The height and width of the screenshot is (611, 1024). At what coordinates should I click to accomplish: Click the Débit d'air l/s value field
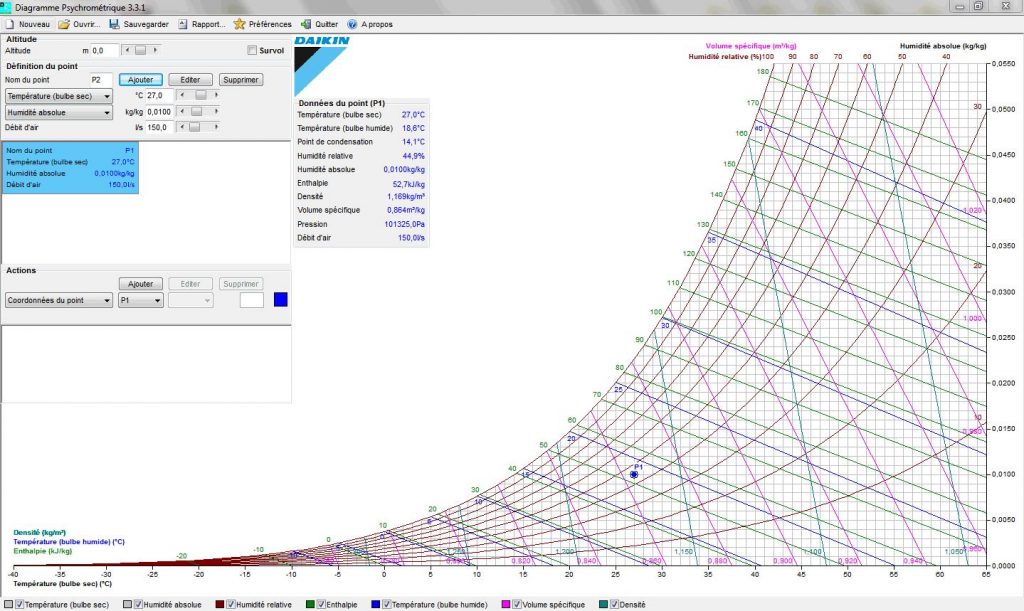click(x=160, y=127)
